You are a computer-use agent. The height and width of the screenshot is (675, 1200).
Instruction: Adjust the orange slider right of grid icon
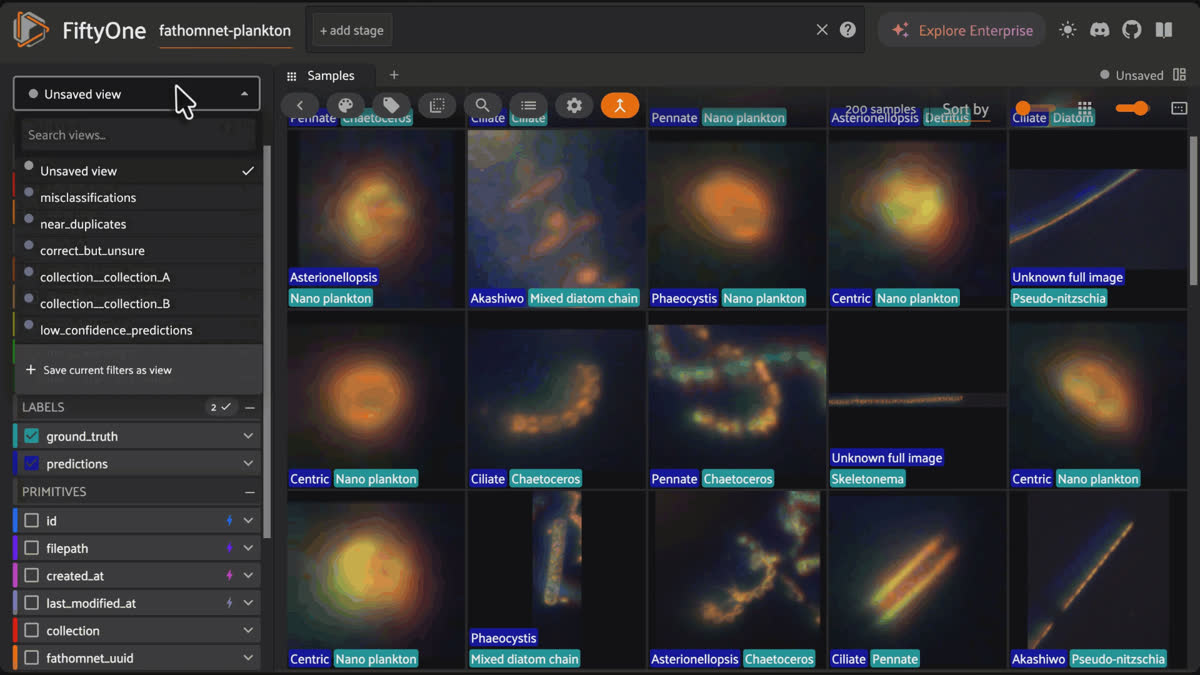tap(1132, 108)
